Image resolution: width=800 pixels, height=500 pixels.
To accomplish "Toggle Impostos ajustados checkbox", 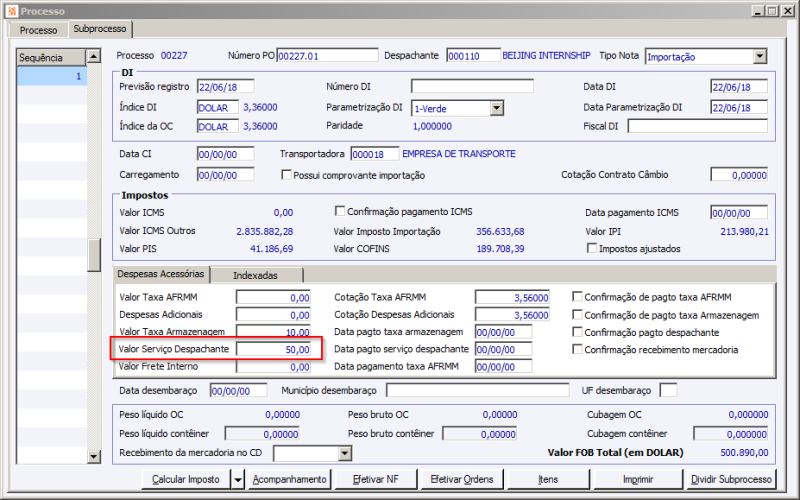I will [x=591, y=248].
